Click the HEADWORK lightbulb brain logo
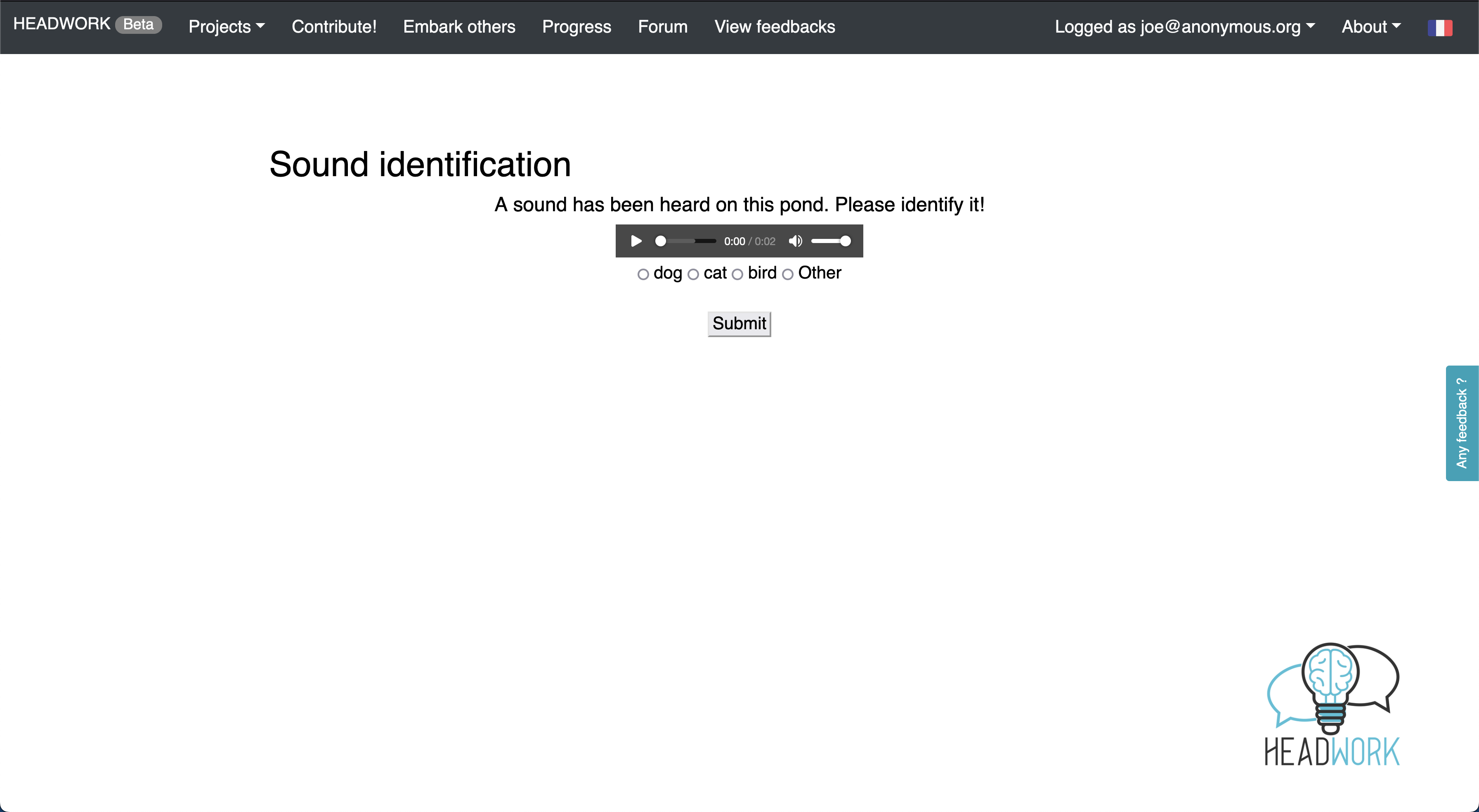The image size is (1479, 812). point(1333,704)
